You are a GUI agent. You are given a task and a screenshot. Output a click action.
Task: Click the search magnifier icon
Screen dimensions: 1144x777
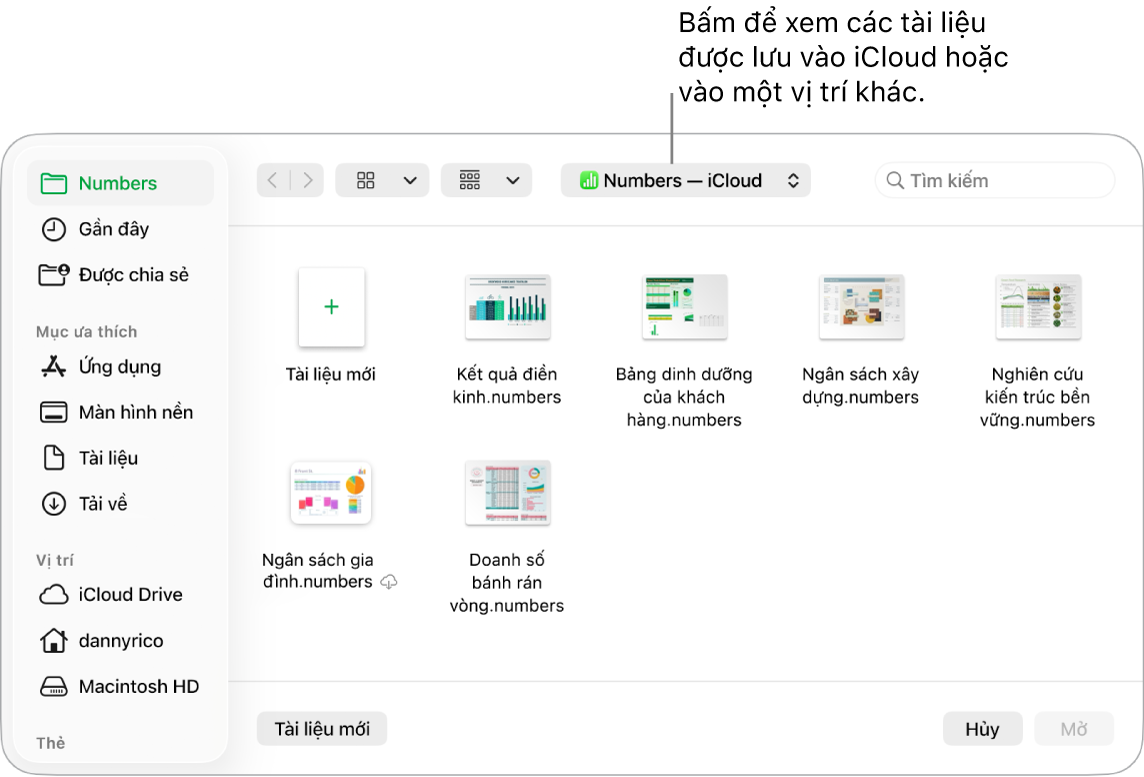894,180
